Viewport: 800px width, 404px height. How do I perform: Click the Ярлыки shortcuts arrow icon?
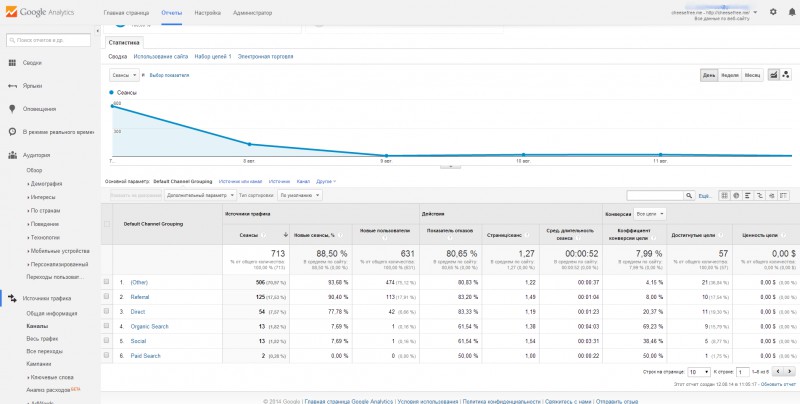click(12, 86)
